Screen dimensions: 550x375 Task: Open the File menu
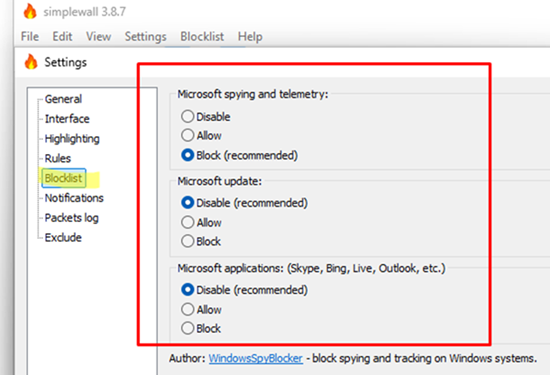[30, 36]
